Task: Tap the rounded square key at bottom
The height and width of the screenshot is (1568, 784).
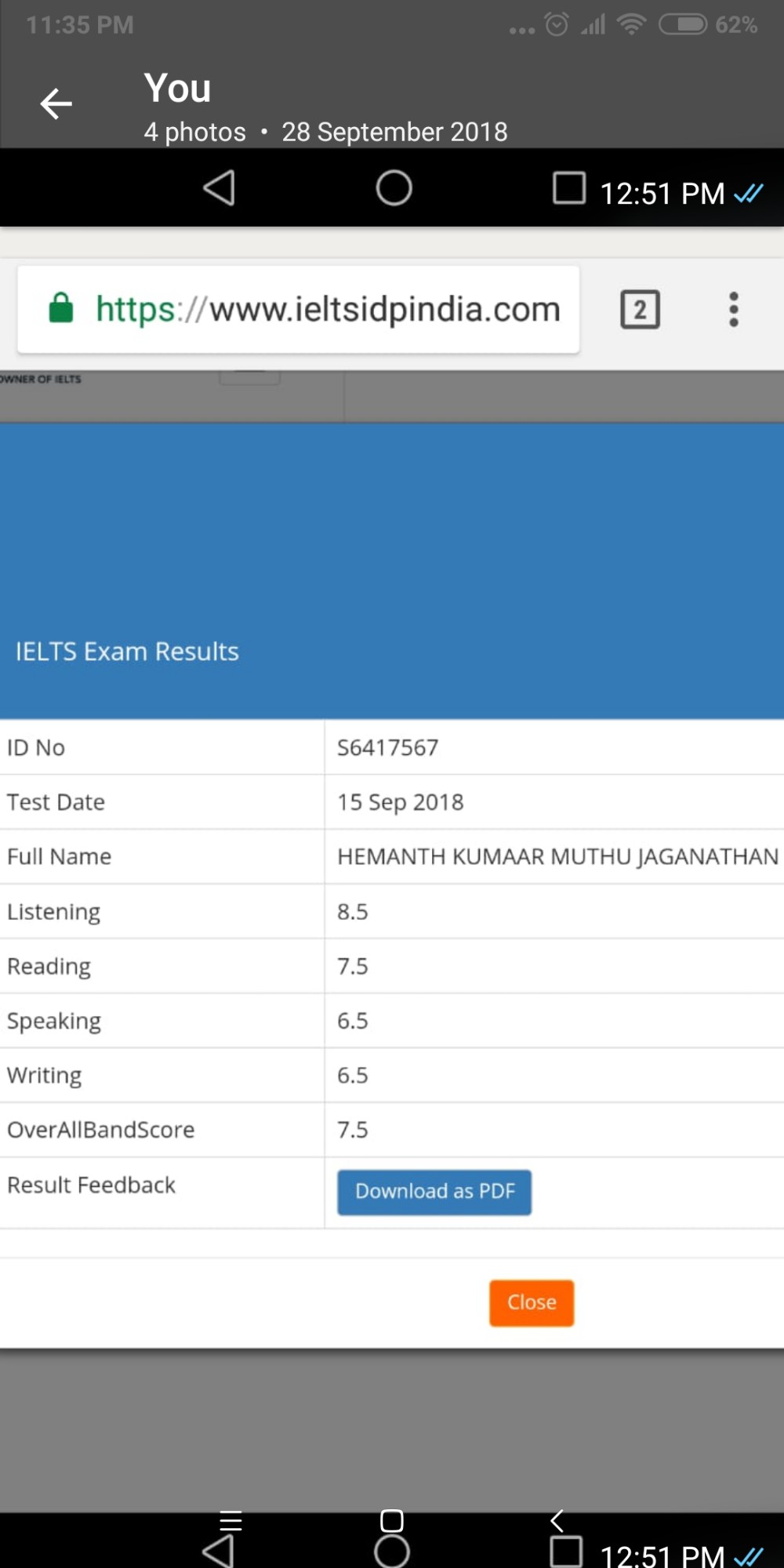Action: [391, 1520]
